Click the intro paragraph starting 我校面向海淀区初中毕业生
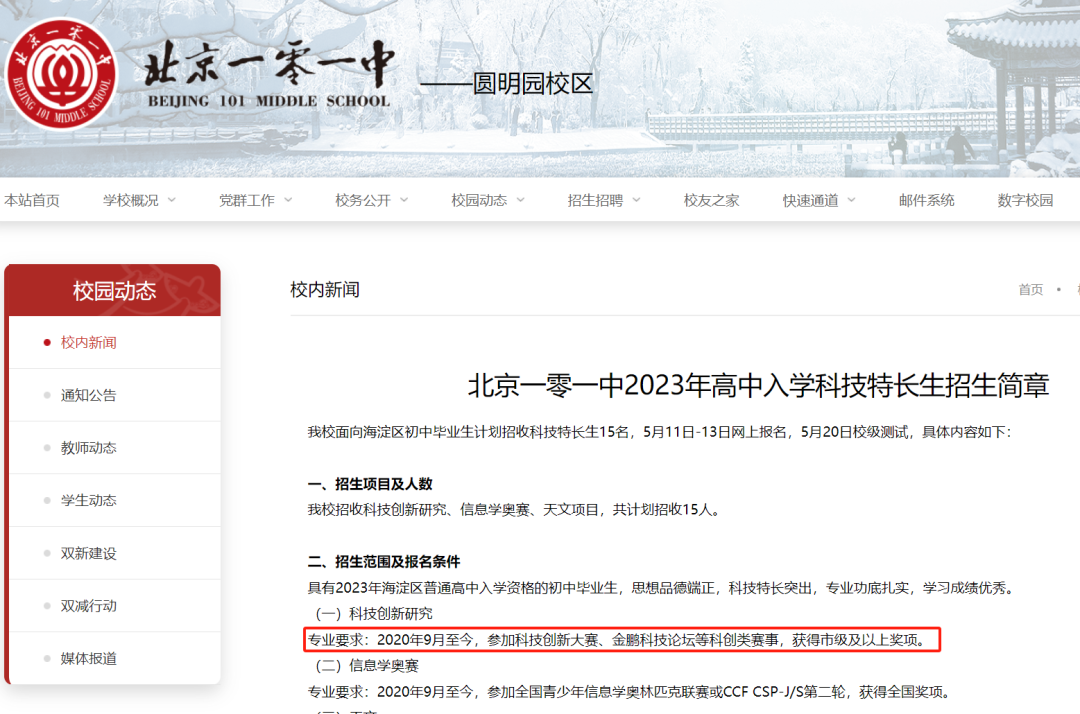Screen dimensions: 1080x714 (659, 432)
